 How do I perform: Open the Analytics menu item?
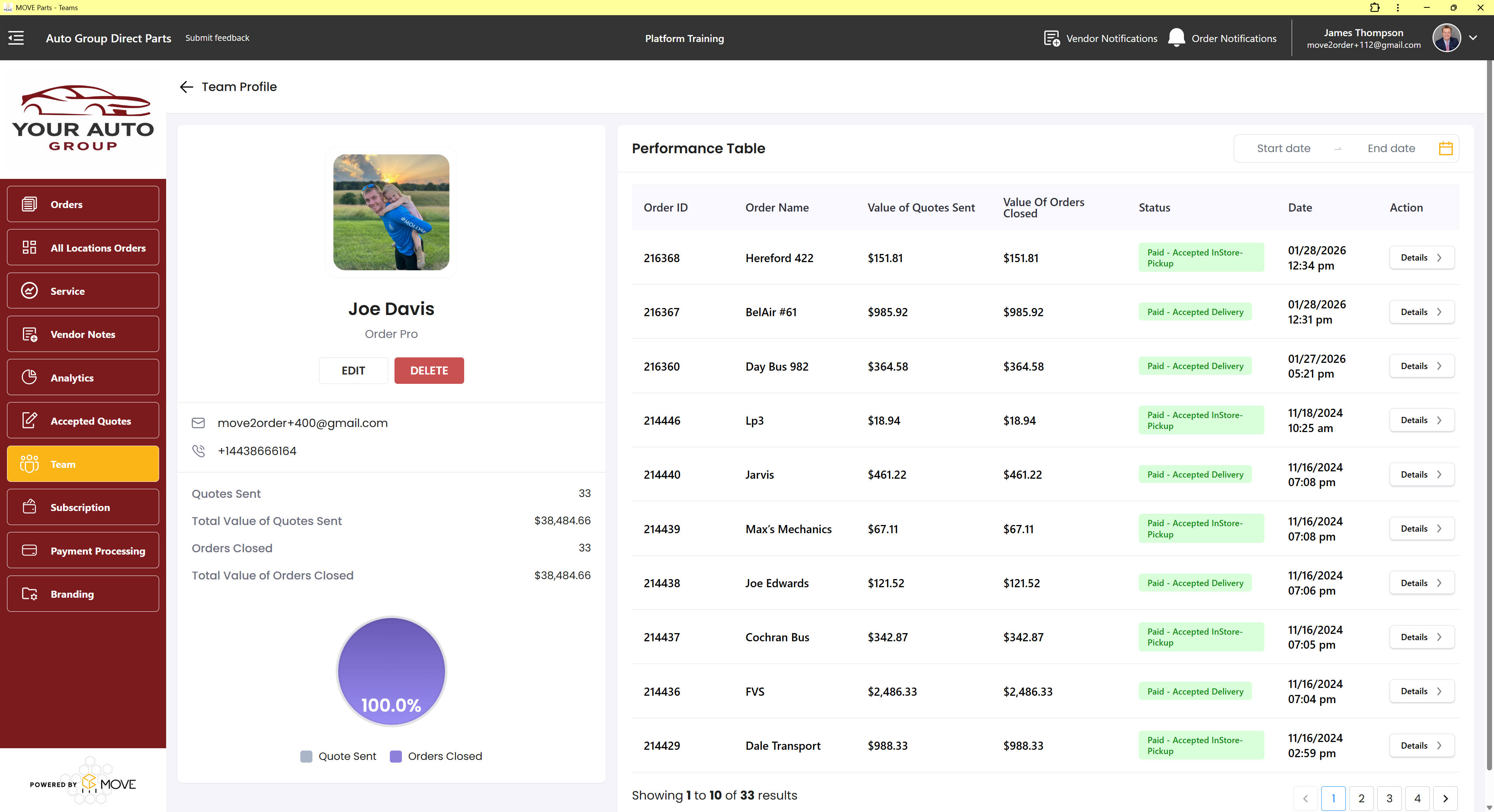pyautogui.click(x=83, y=377)
